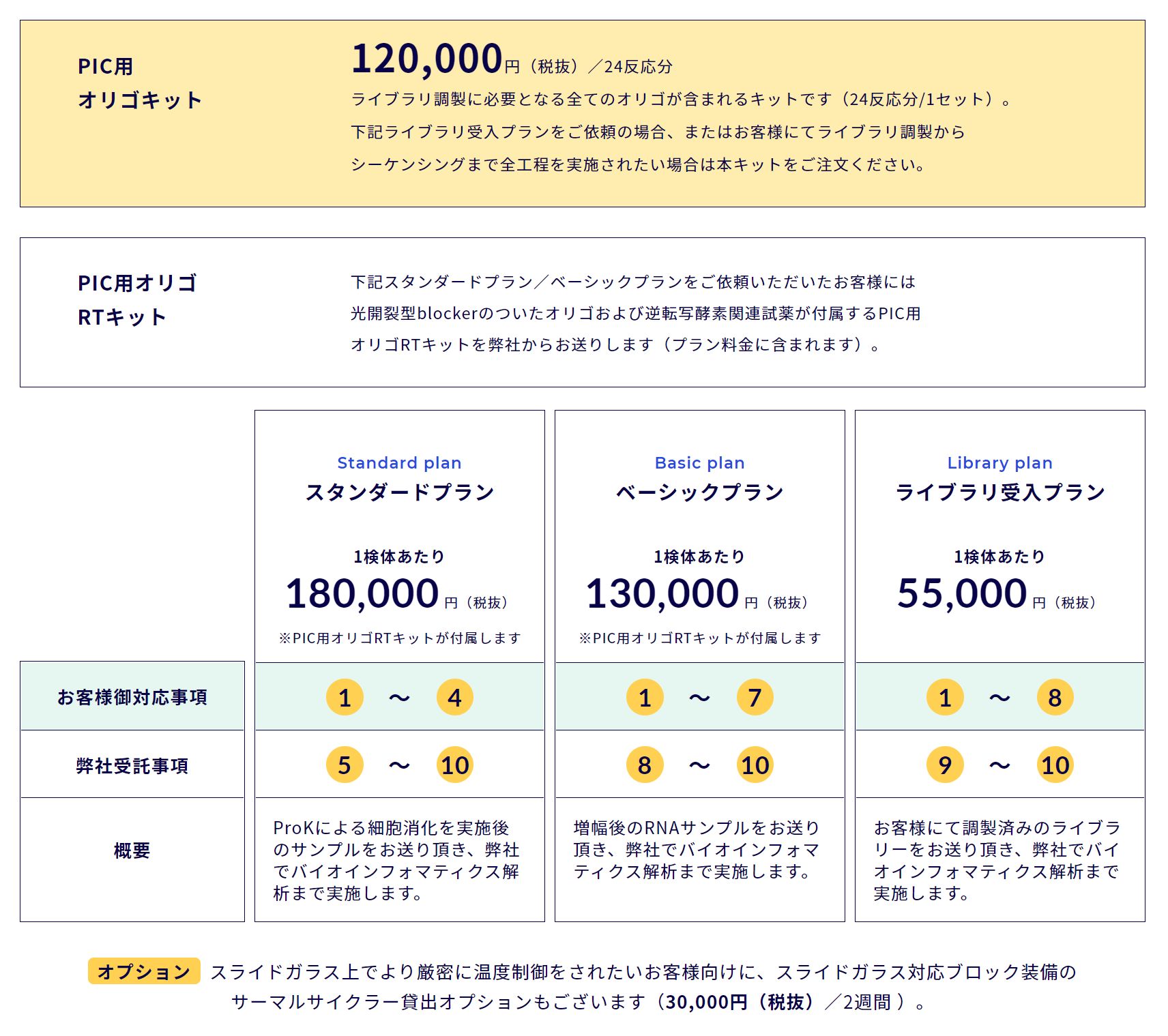Click the yellow number 5 circle badge
The width and height of the screenshot is (1168, 1036).
[345, 765]
